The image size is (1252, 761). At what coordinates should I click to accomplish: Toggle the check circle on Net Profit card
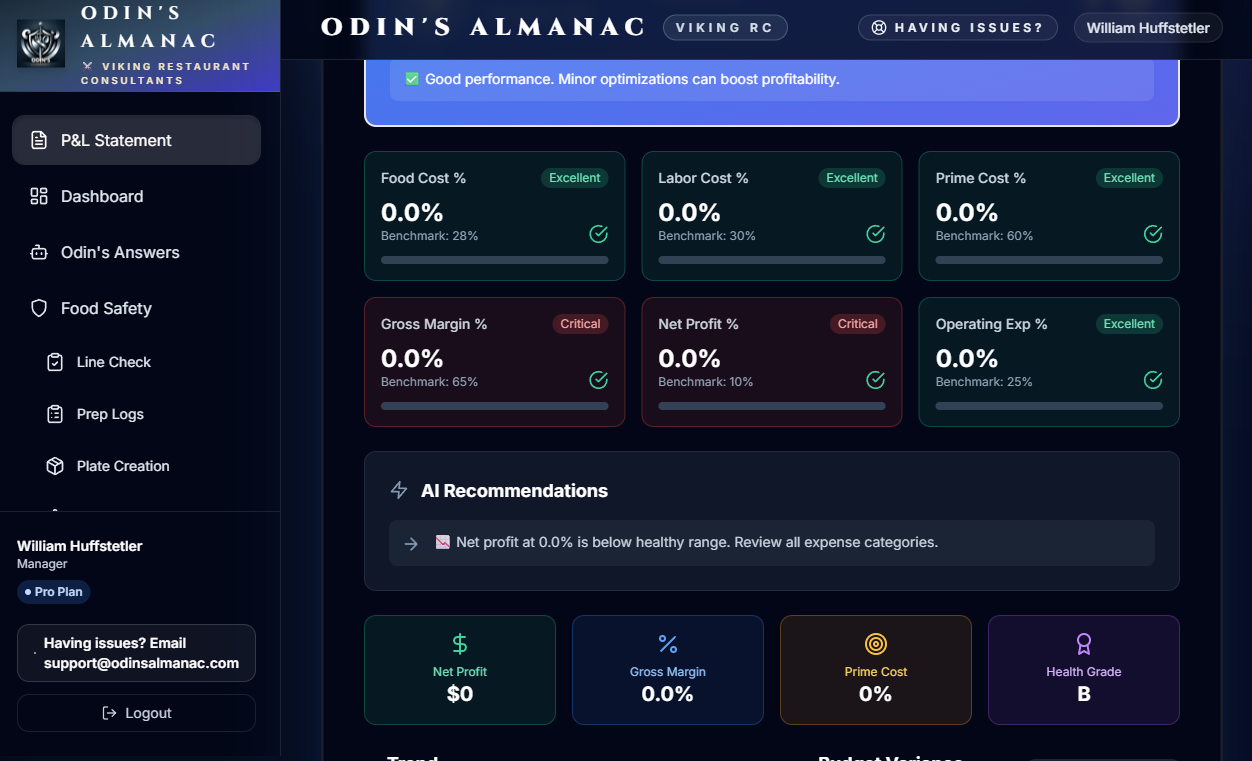[875, 380]
